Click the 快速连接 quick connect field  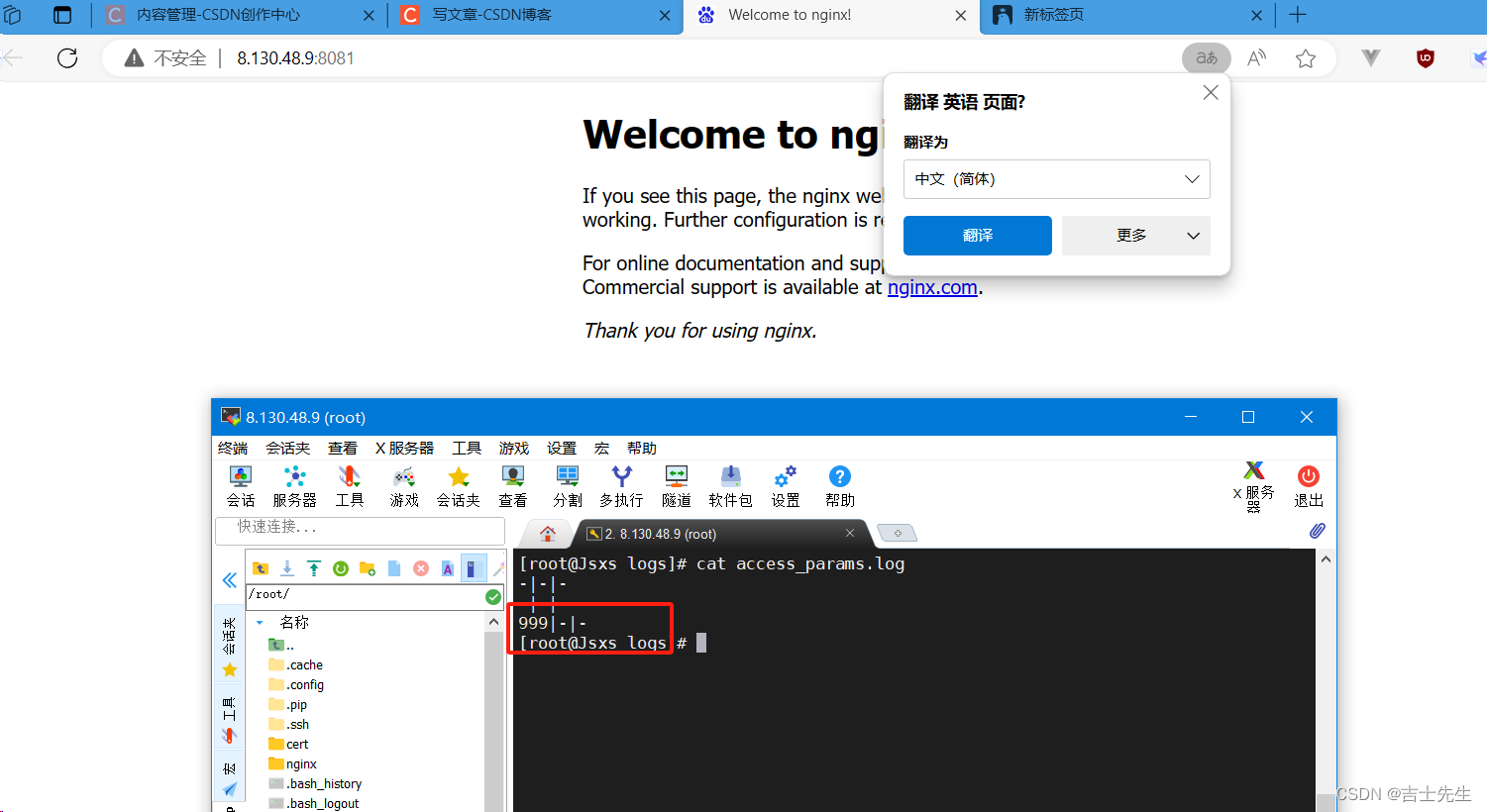361,529
